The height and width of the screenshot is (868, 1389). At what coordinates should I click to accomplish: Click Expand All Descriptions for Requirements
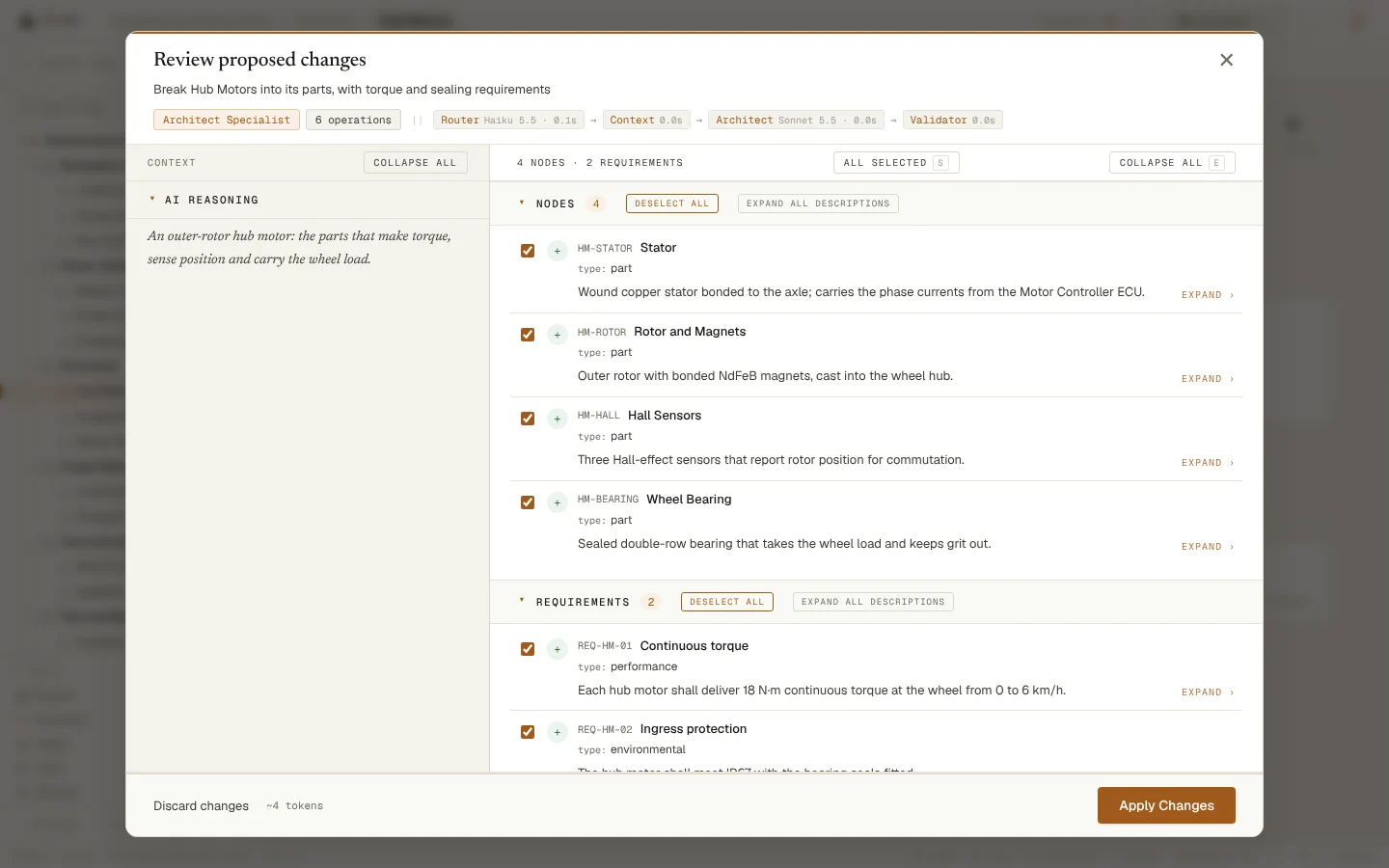click(873, 602)
